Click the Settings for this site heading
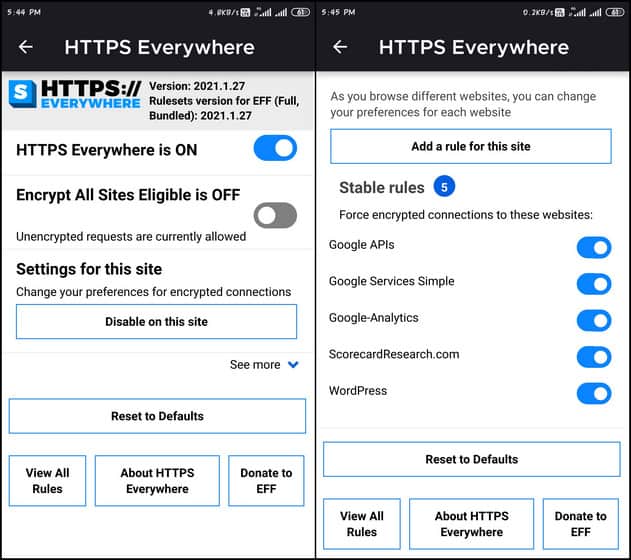Viewport: 631px width, 560px height. [89, 269]
